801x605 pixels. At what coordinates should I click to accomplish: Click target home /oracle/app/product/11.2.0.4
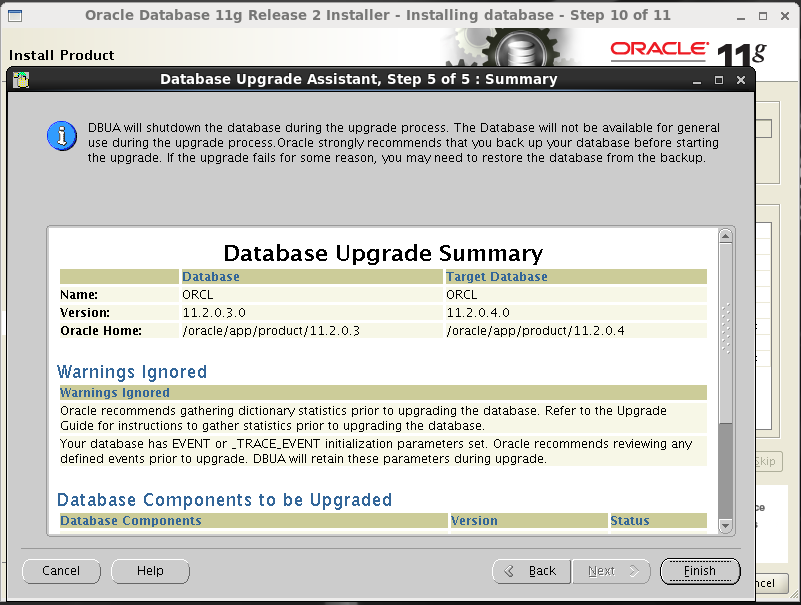point(535,331)
